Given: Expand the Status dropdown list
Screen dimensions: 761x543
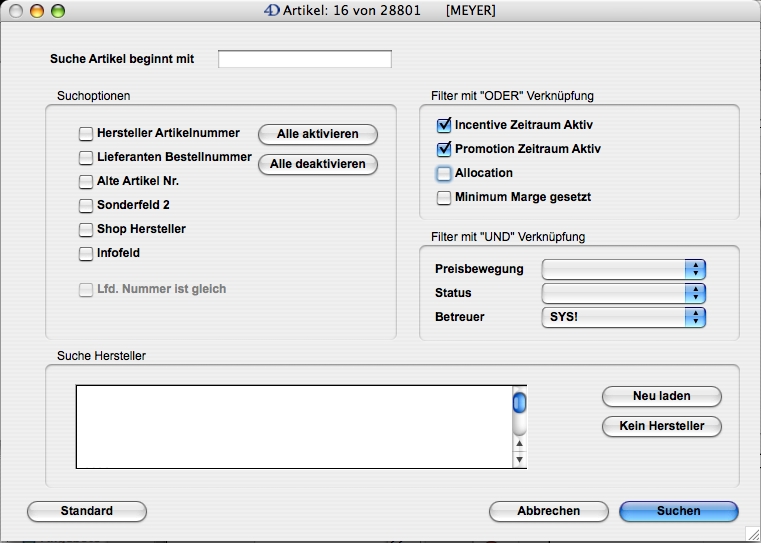Looking at the screenshot, I should pos(623,293).
